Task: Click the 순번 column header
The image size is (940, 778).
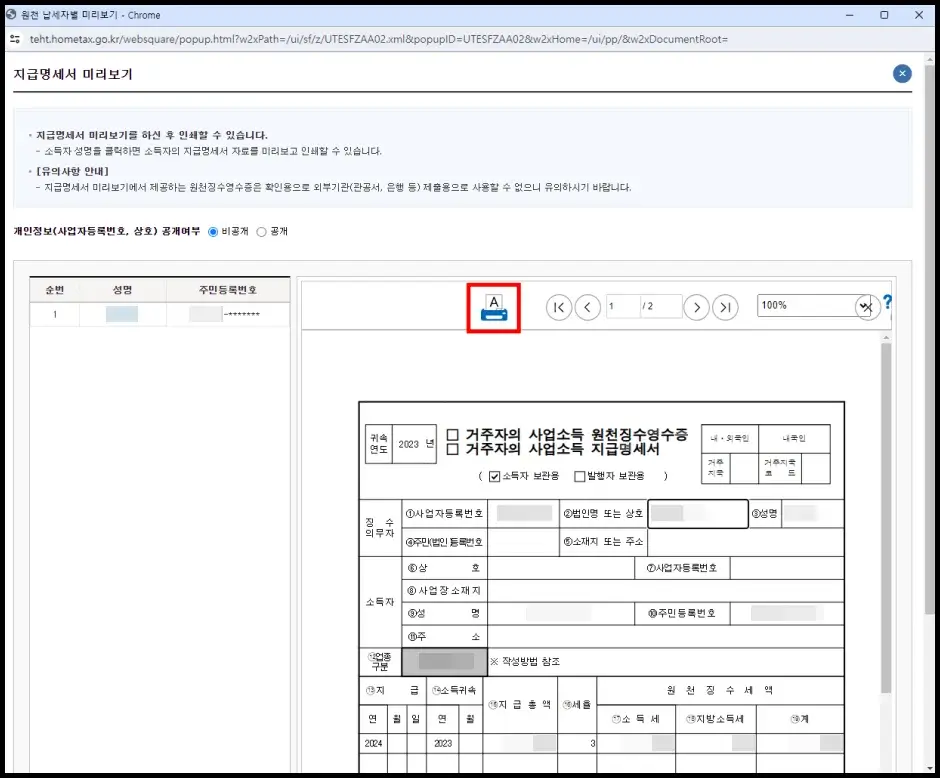Action: (x=55, y=290)
